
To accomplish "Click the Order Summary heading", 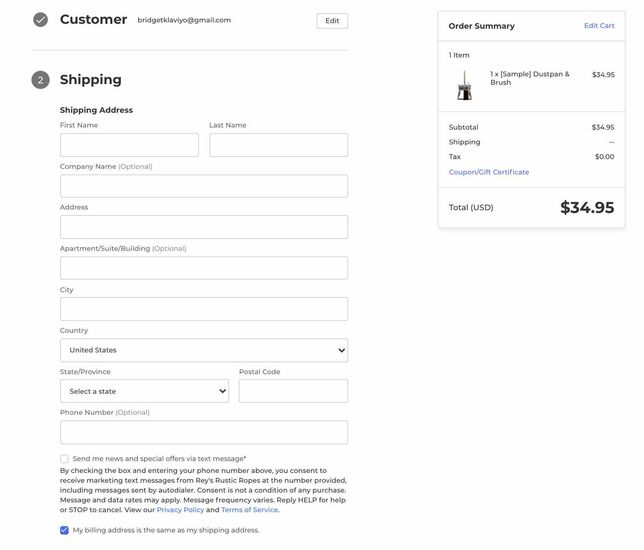I will pos(481,26).
